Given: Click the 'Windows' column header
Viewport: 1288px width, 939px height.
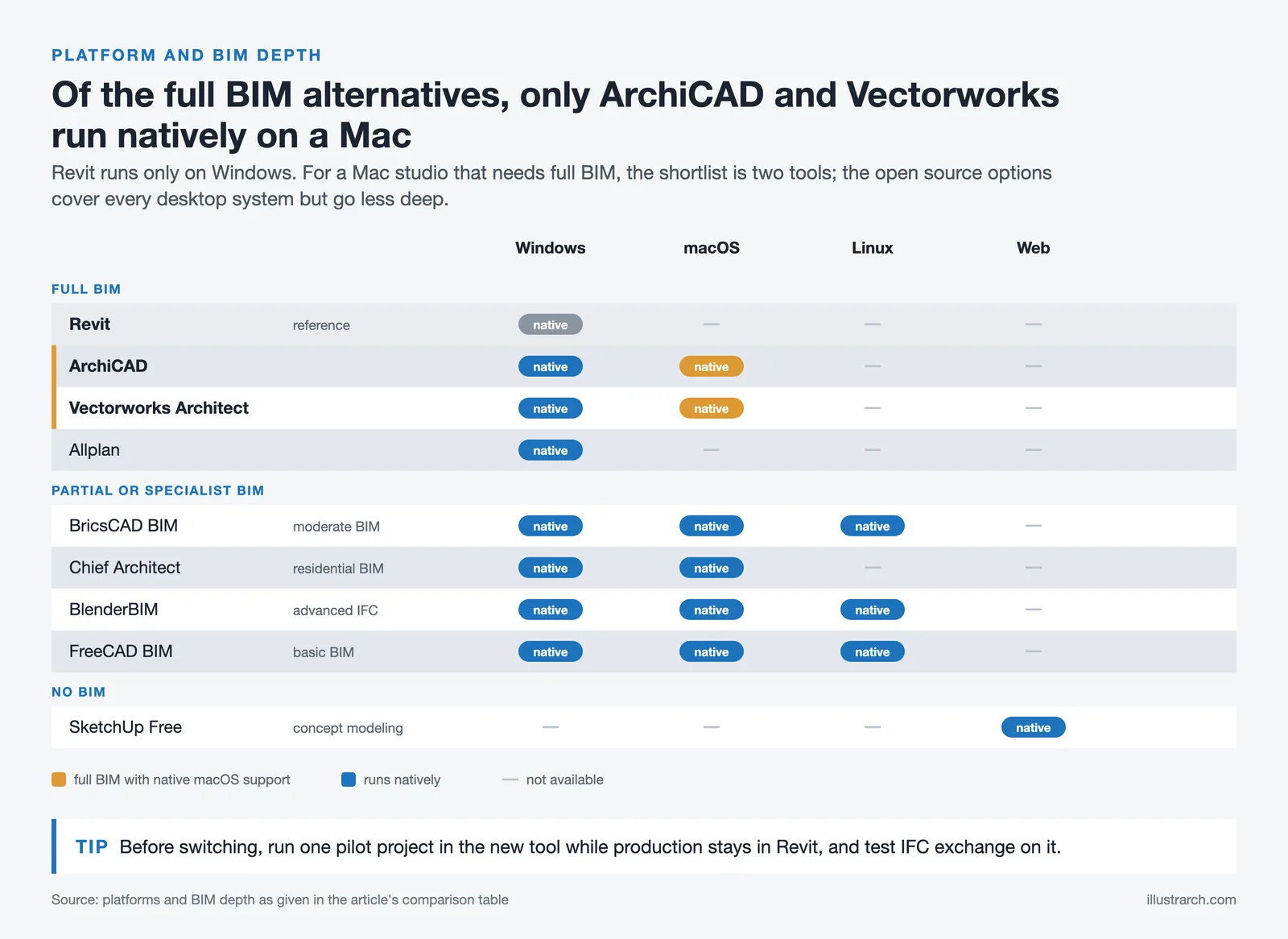Looking at the screenshot, I should pyautogui.click(x=551, y=248).
